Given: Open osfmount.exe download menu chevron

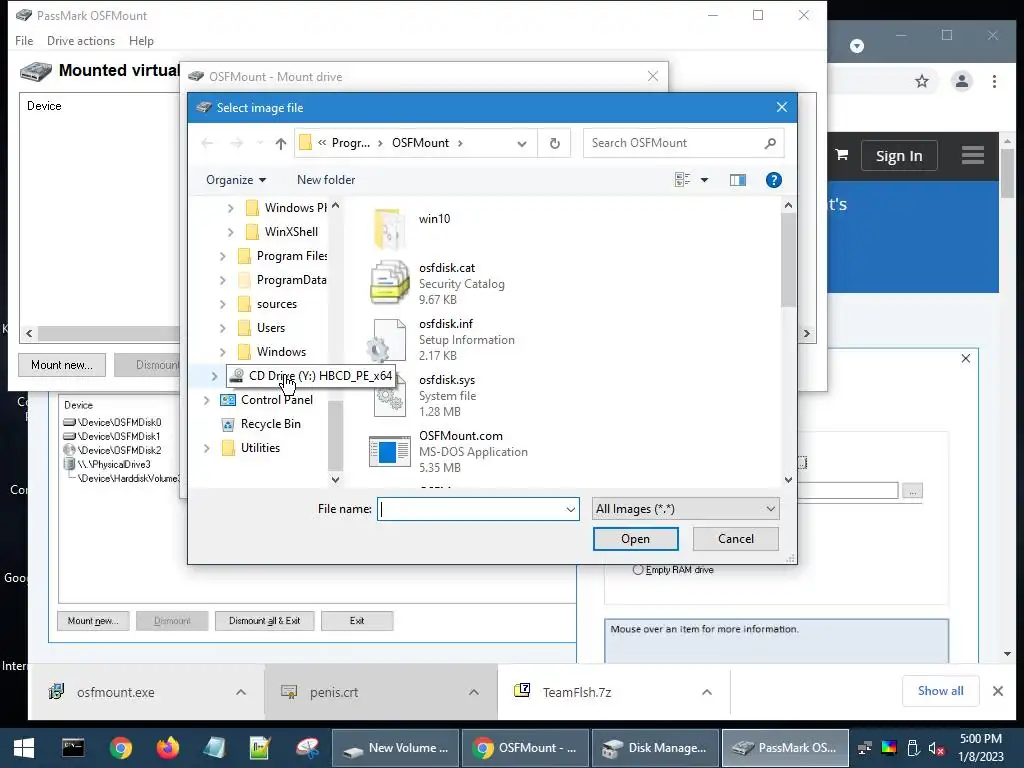Looking at the screenshot, I should (x=241, y=692).
